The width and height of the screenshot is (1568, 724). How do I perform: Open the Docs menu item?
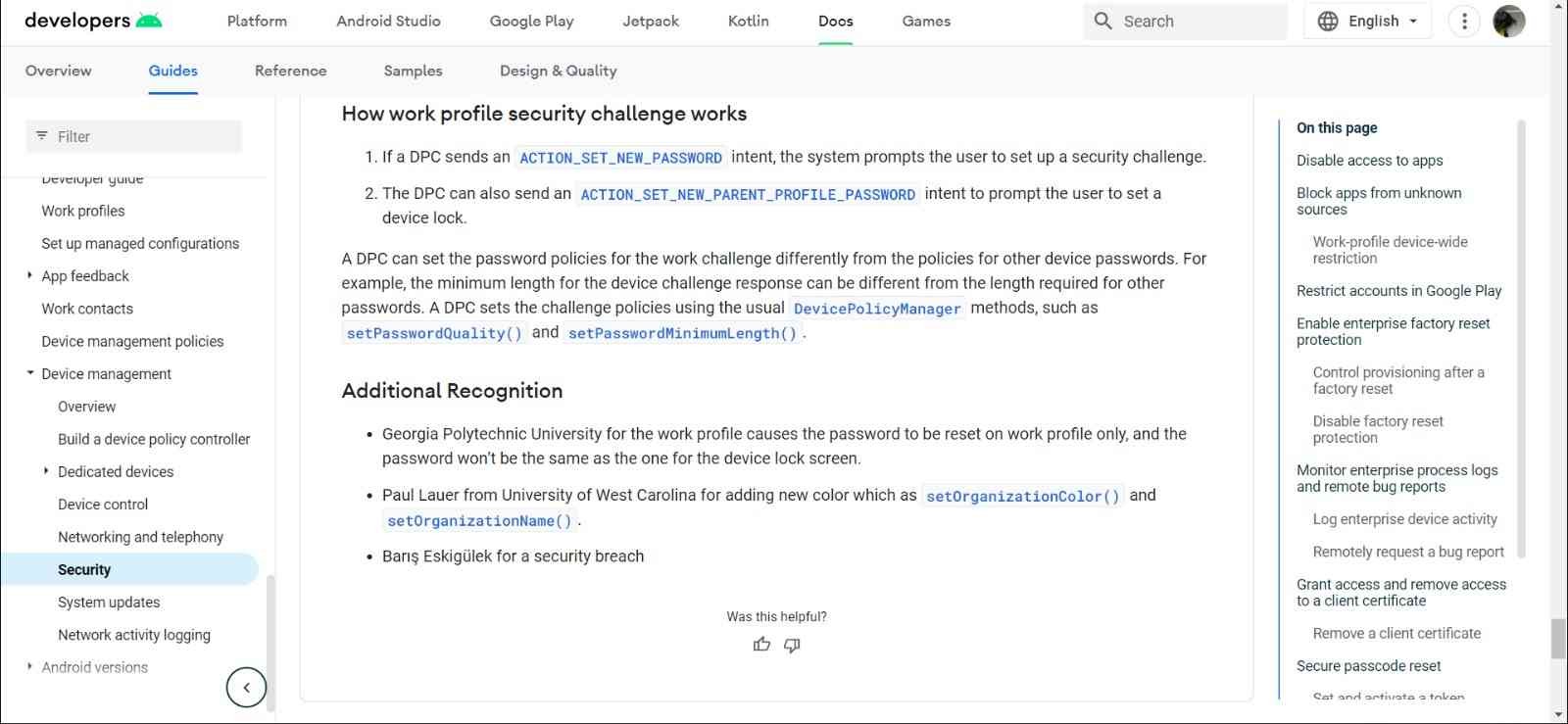click(x=835, y=21)
